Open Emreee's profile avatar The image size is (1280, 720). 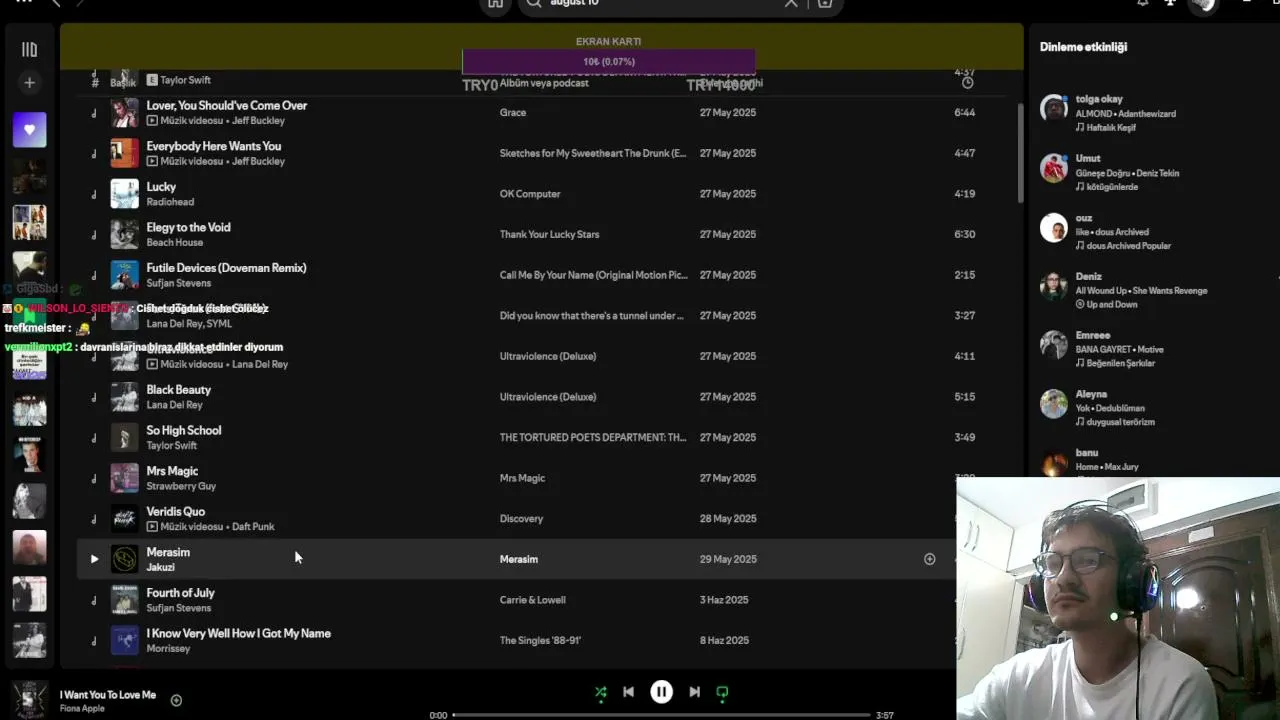tap(1054, 345)
